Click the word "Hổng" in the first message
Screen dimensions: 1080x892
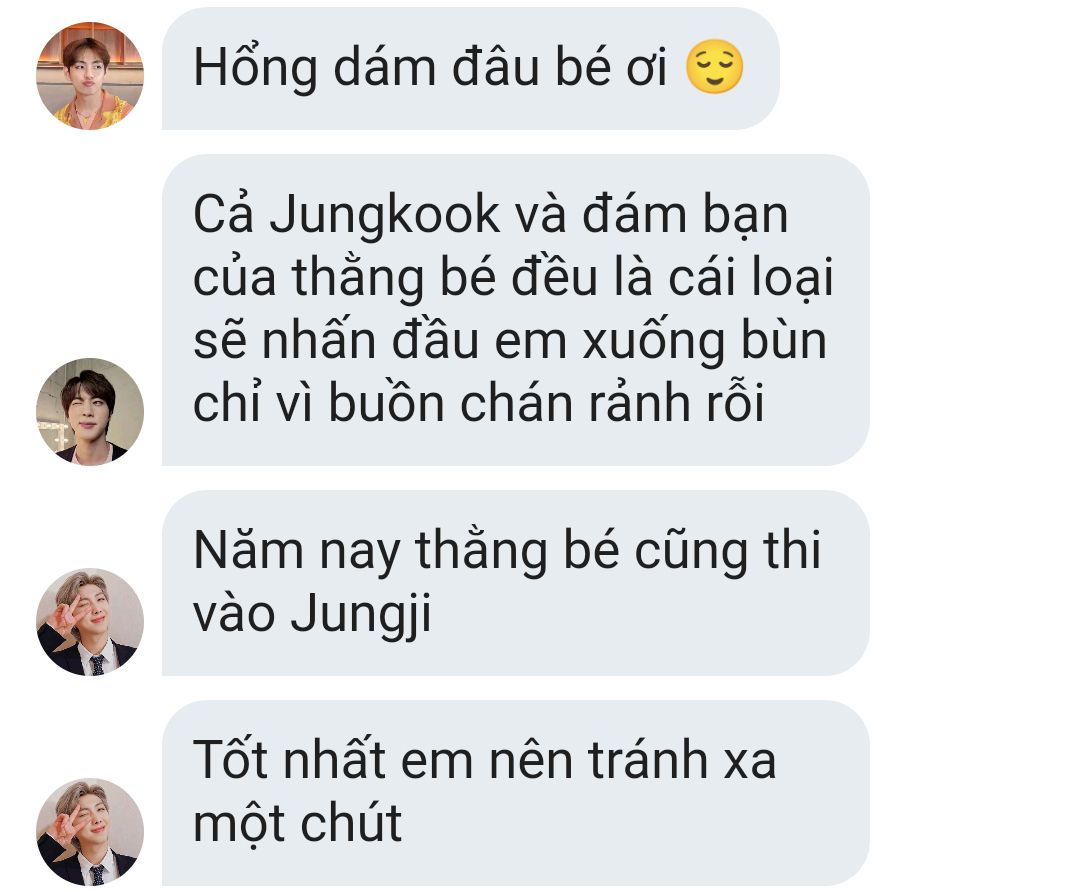click(x=256, y=68)
